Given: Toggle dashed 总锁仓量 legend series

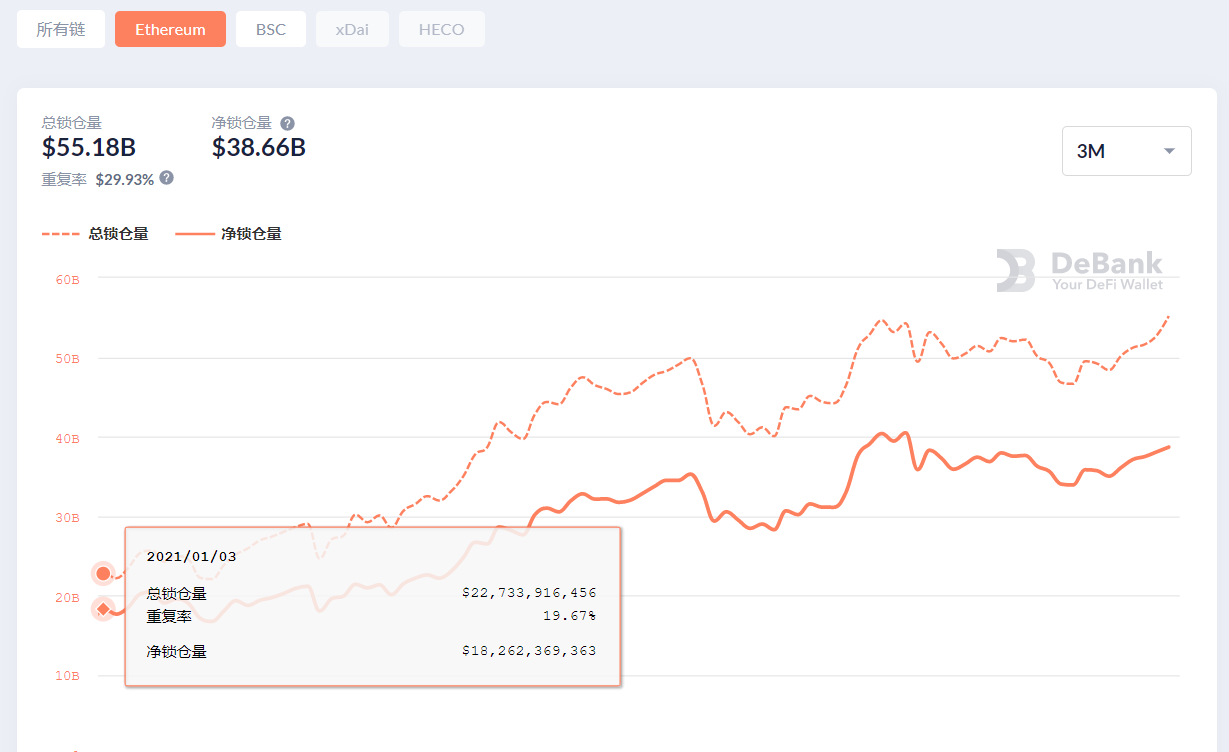Looking at the screenshot, I should tap(95, 234).
